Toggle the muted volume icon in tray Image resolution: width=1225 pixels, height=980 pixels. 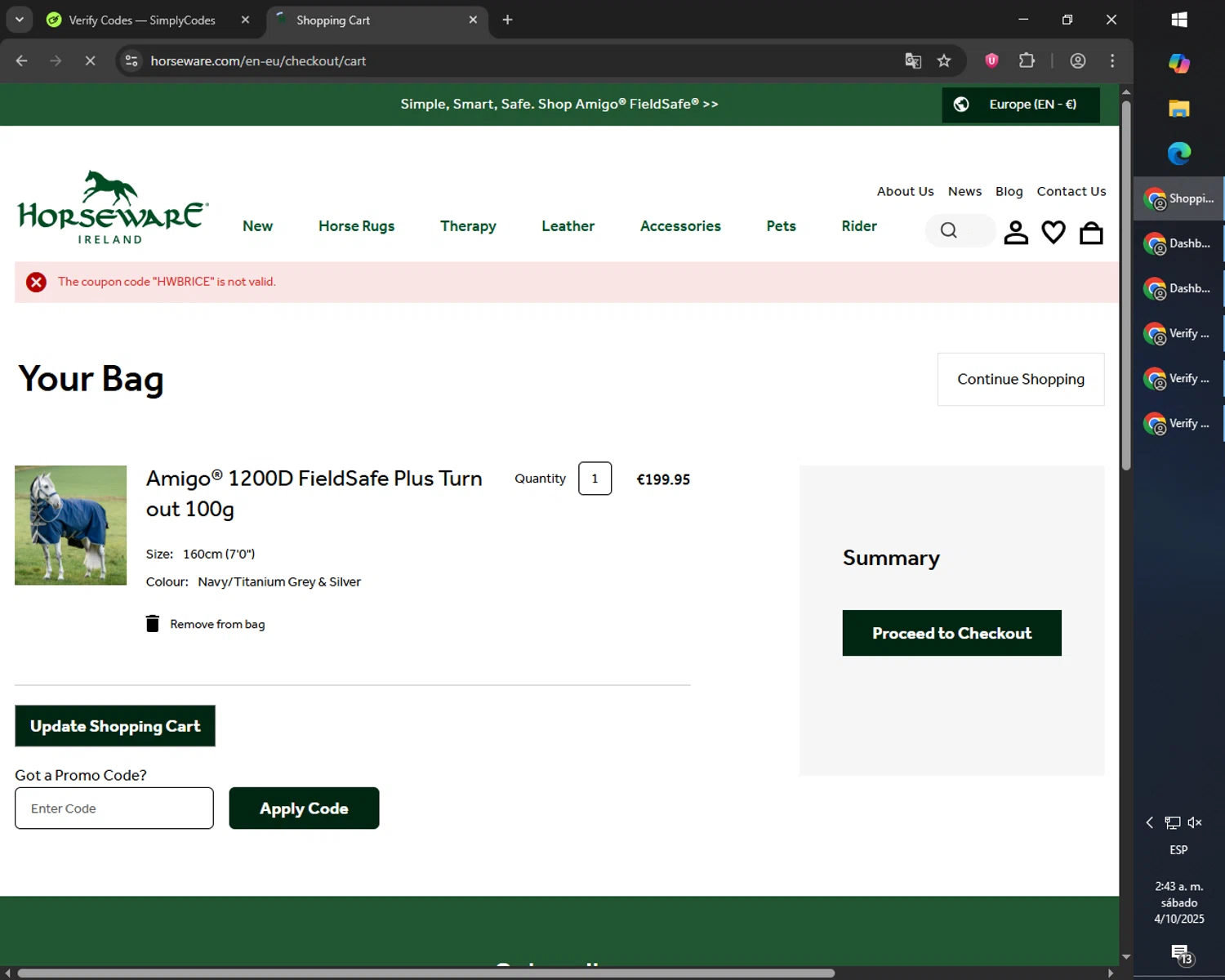point(1195,822)
